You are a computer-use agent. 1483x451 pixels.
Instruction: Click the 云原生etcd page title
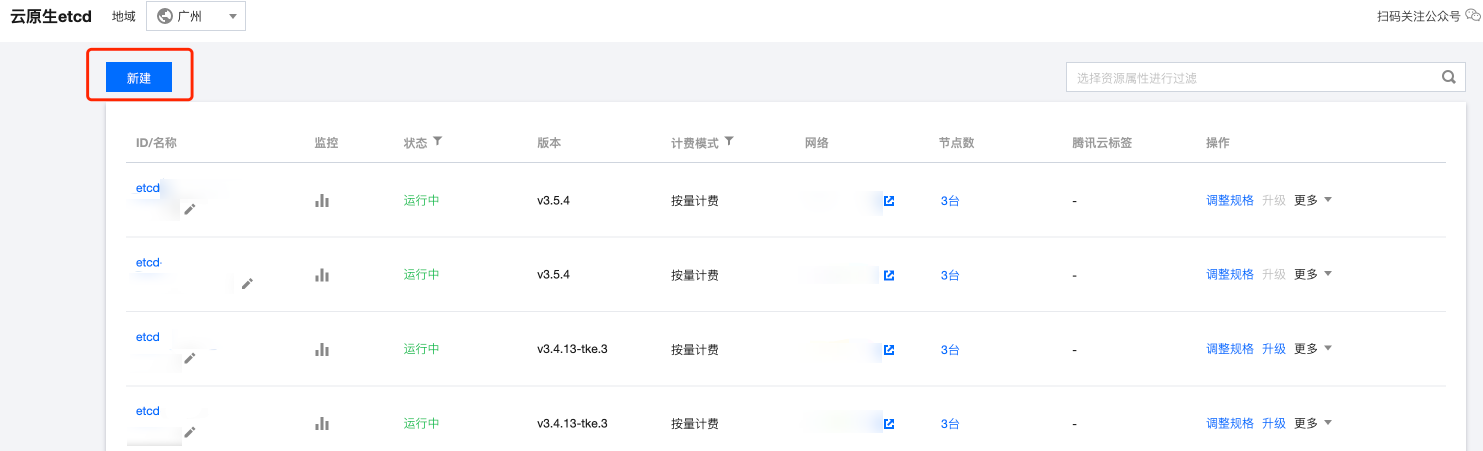(x=51, y=16)
